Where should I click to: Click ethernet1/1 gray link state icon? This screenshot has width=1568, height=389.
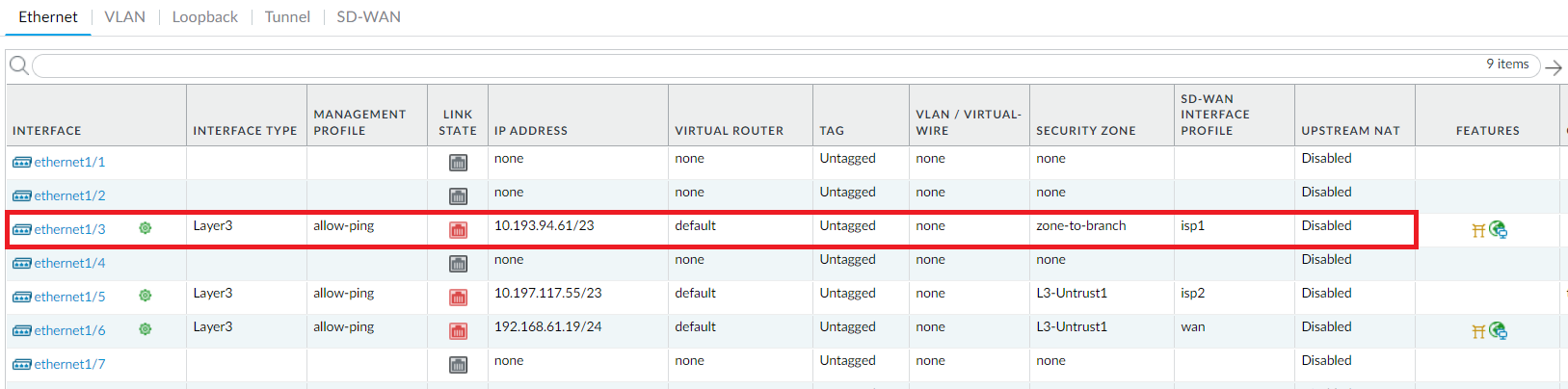(458, 163)
